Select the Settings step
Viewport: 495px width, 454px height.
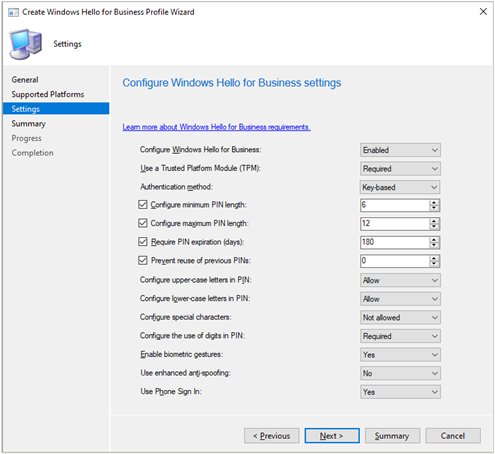[x=56, y=109]
